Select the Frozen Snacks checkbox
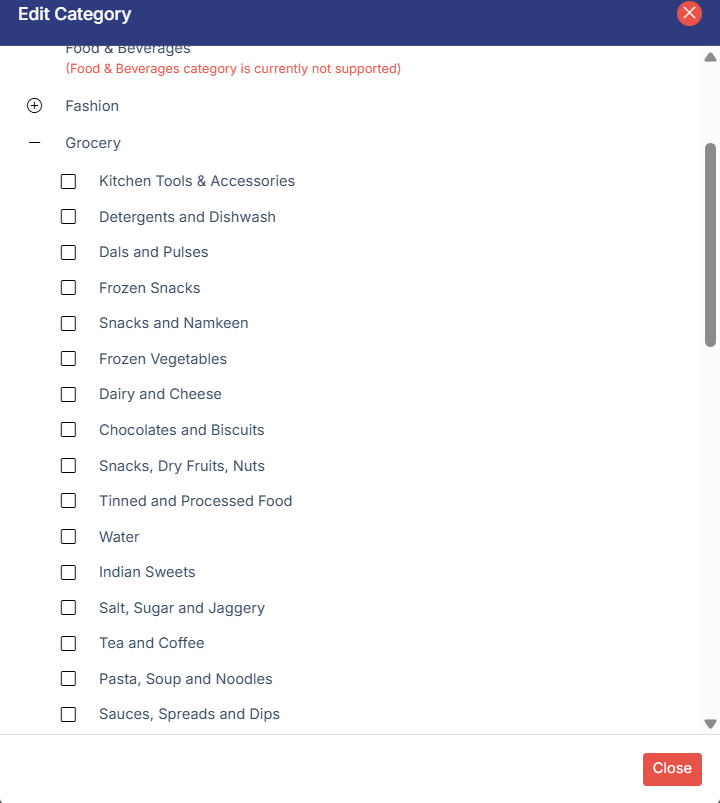Screen dimensions: 720x803 (x=68, y=288)
